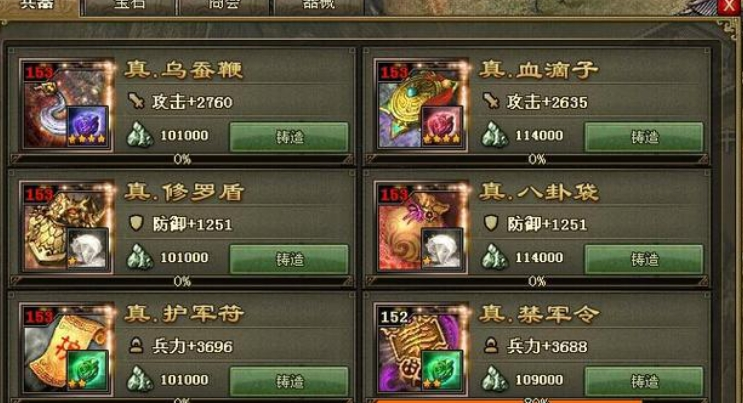
Task: Forge 真.护军符 using its 铸造 button
Action: click(x=289, y=381)
